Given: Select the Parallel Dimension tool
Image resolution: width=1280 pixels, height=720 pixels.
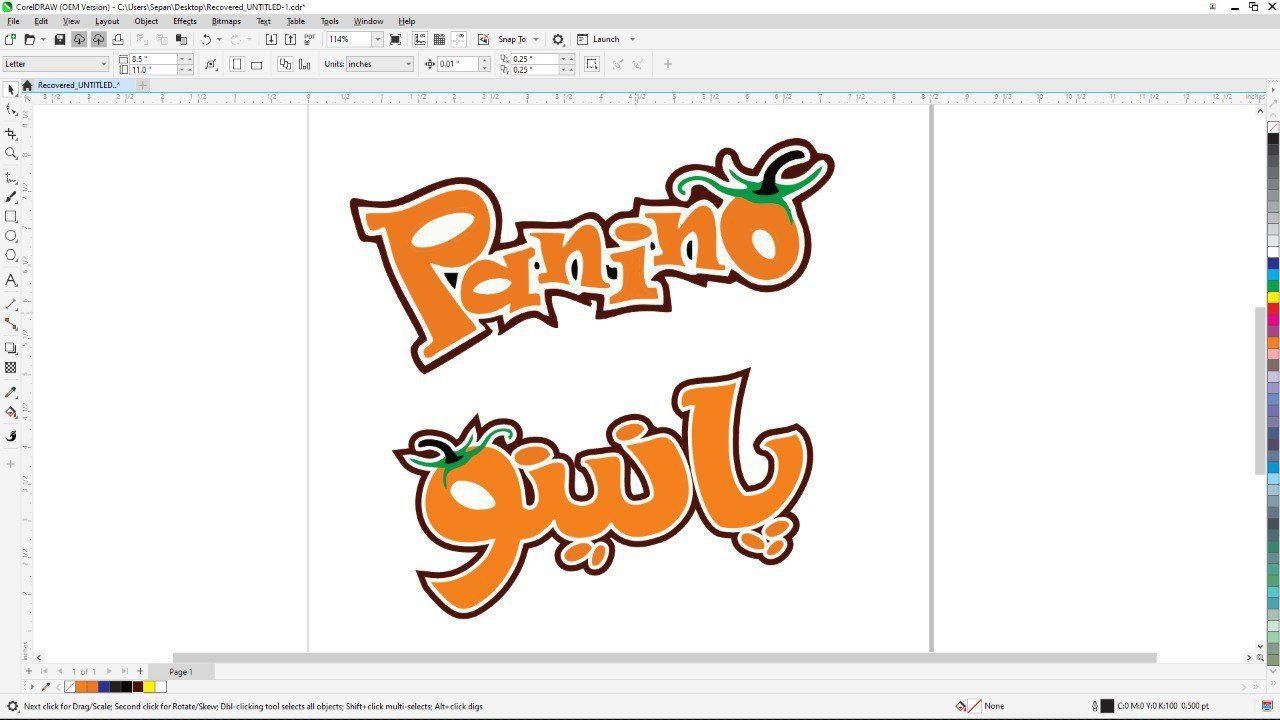Looking at the screenshot, I should tap(11, 304).
